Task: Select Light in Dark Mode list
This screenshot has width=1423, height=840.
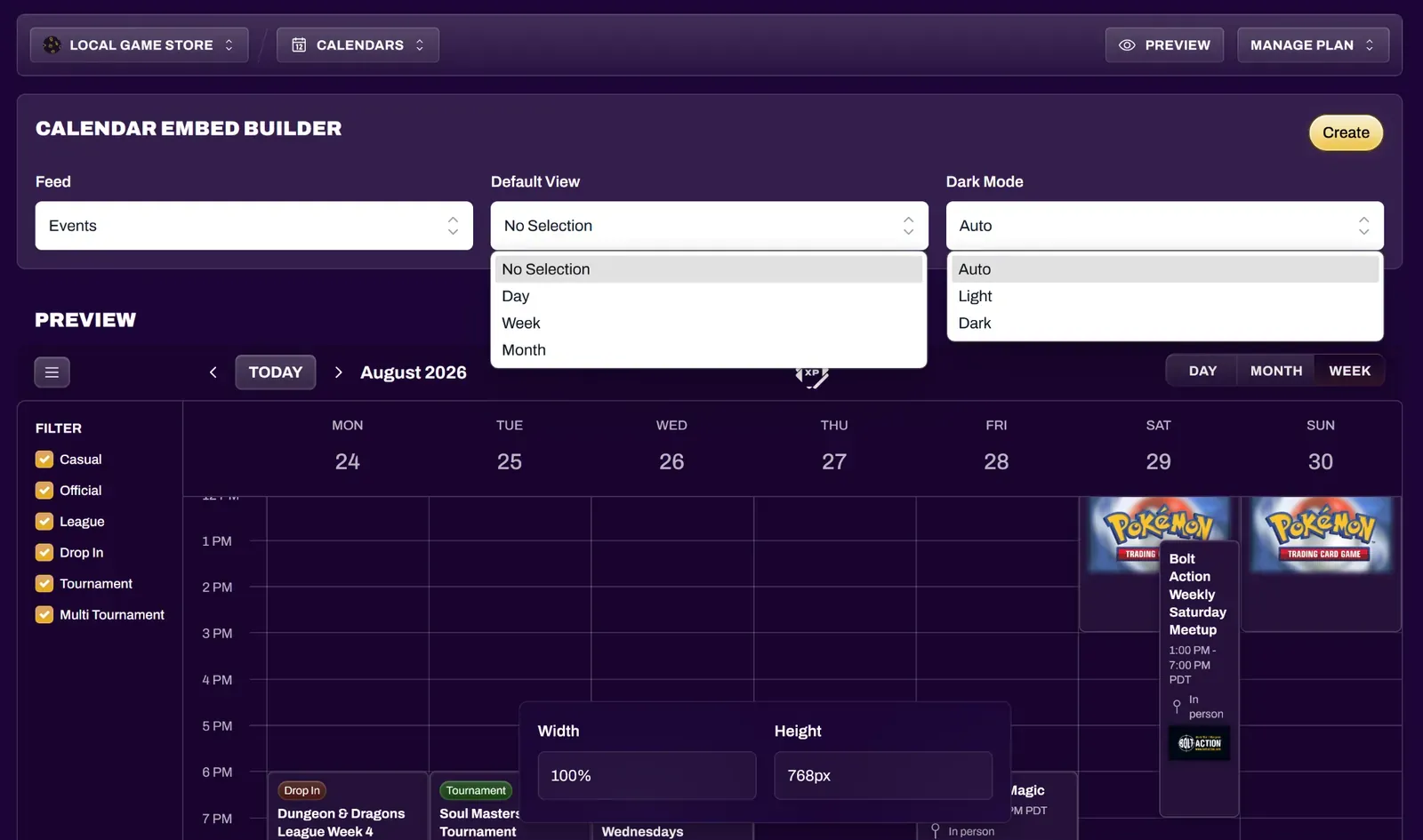Action: tap(1165, 296)
